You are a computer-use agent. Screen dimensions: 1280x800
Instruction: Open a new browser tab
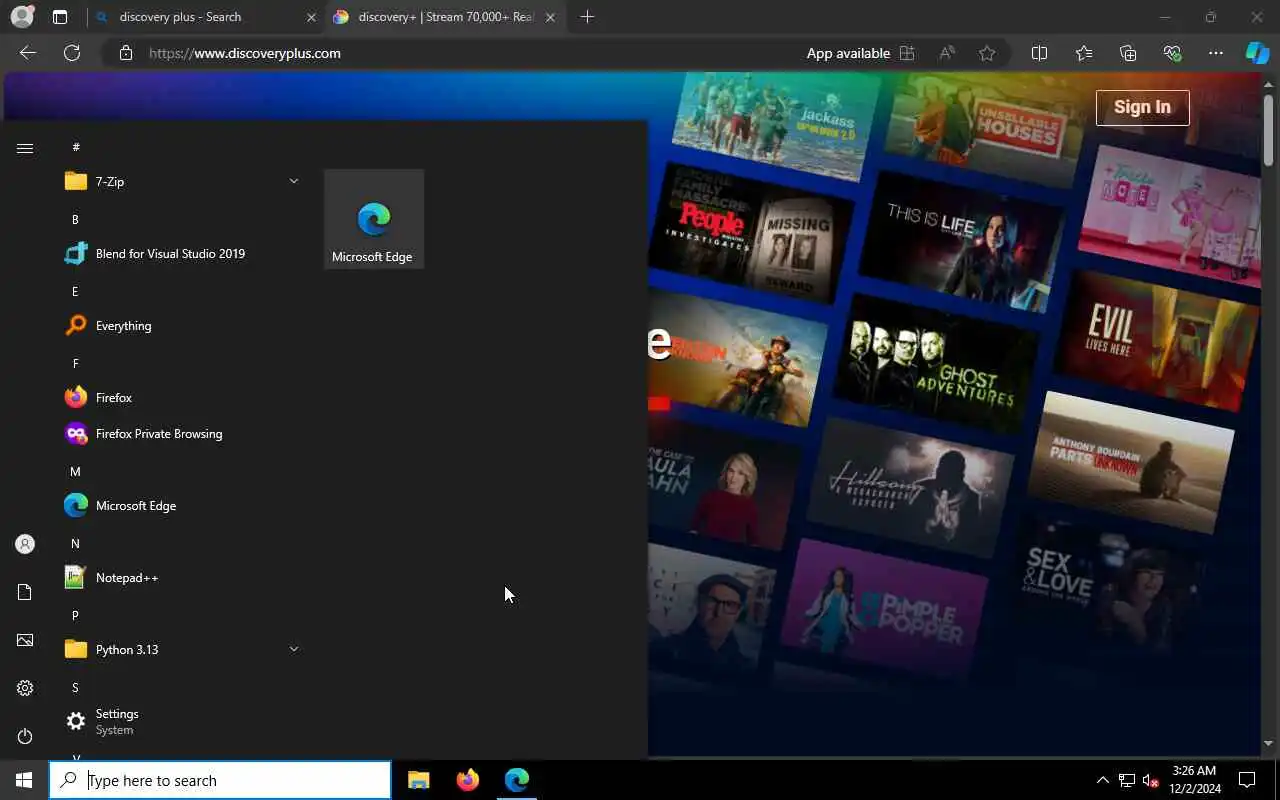(587, 17)
